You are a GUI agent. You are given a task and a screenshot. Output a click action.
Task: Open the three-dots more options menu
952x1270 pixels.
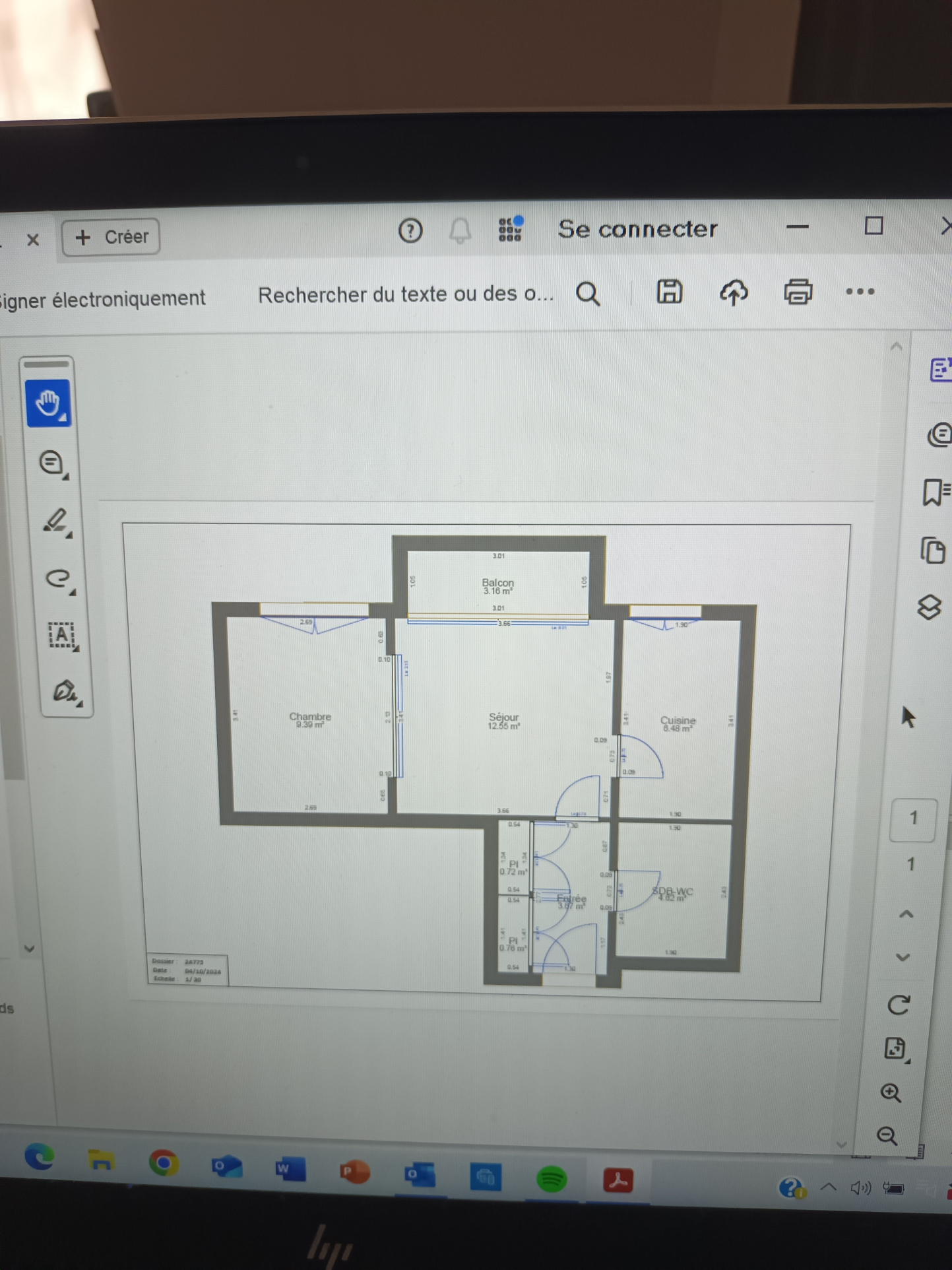860,291
